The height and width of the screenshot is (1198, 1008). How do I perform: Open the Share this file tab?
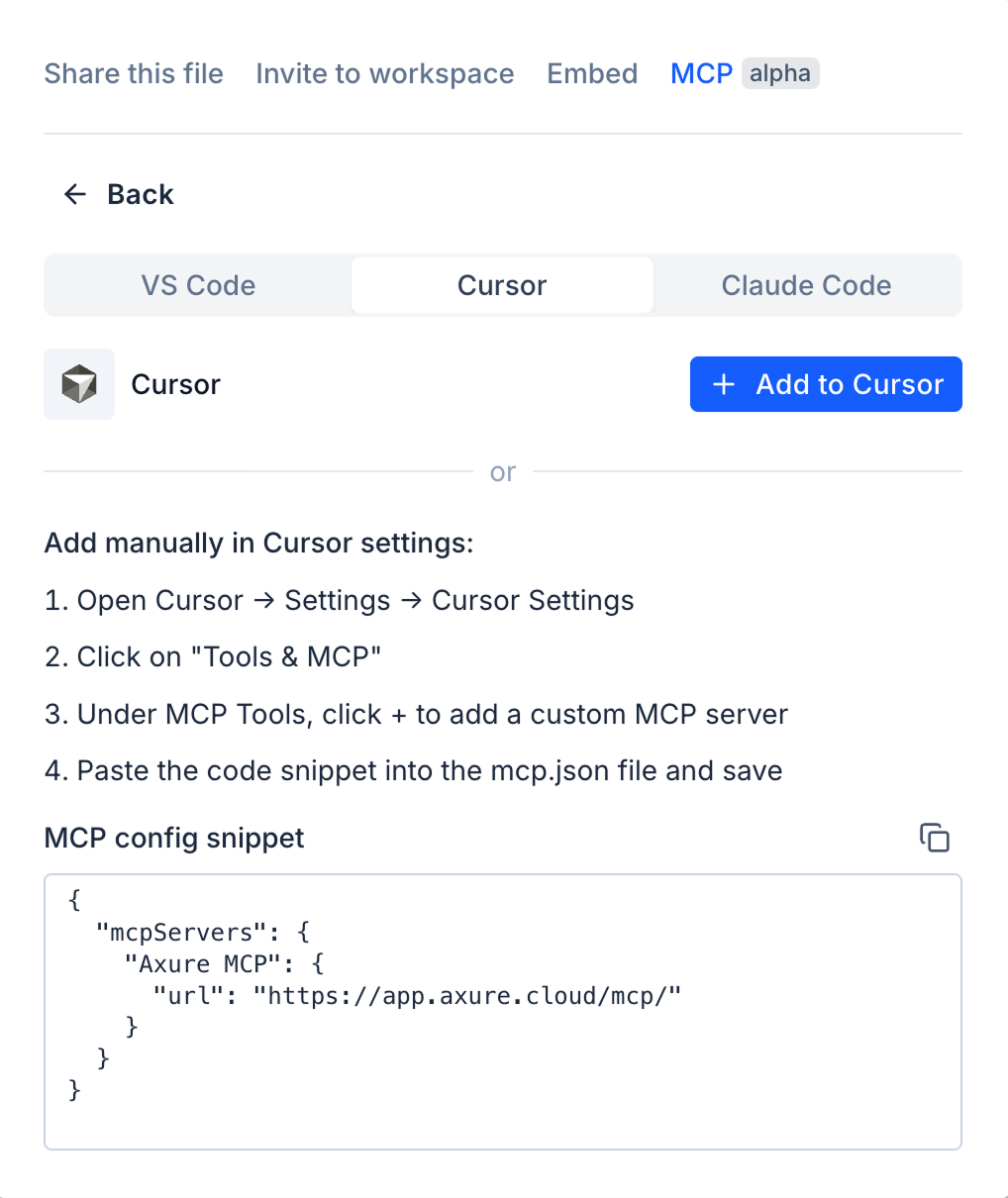[134, 73]
